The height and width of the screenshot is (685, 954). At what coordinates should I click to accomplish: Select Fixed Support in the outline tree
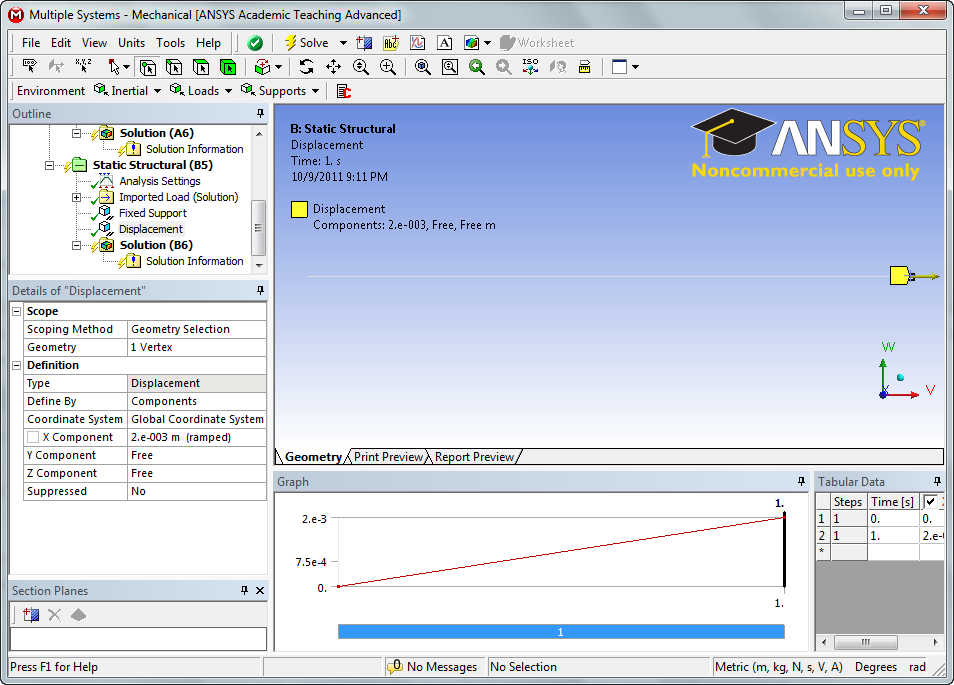(x=153, y=214)
